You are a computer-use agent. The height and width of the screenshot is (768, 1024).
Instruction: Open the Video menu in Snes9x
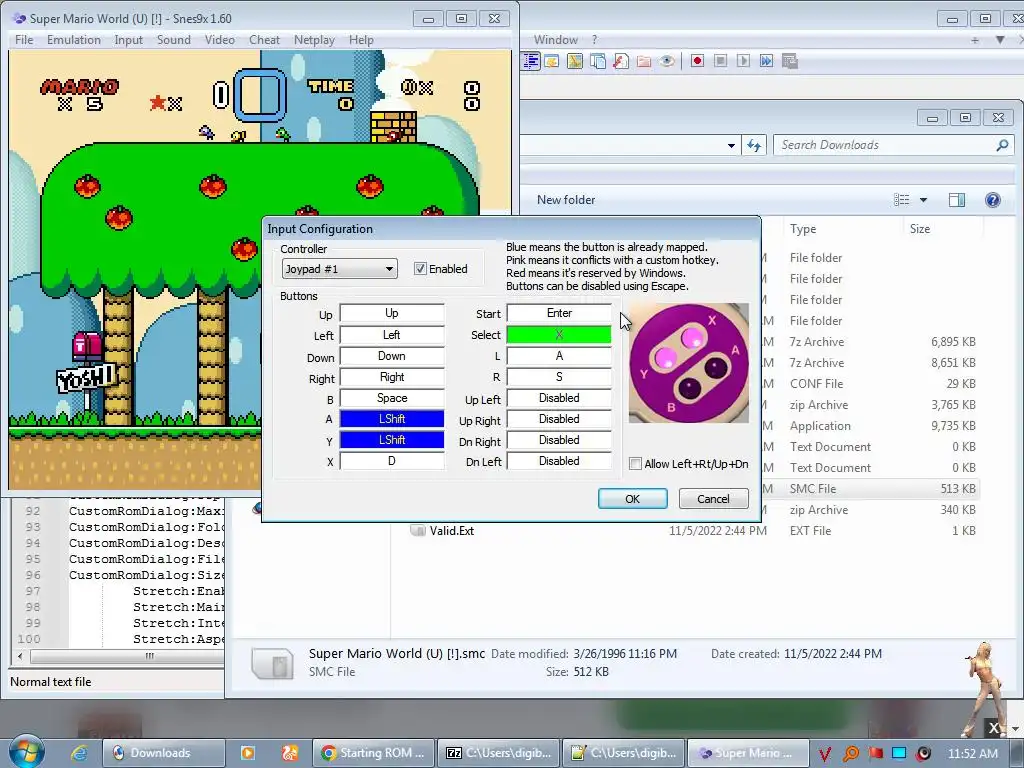click(219, 40)
